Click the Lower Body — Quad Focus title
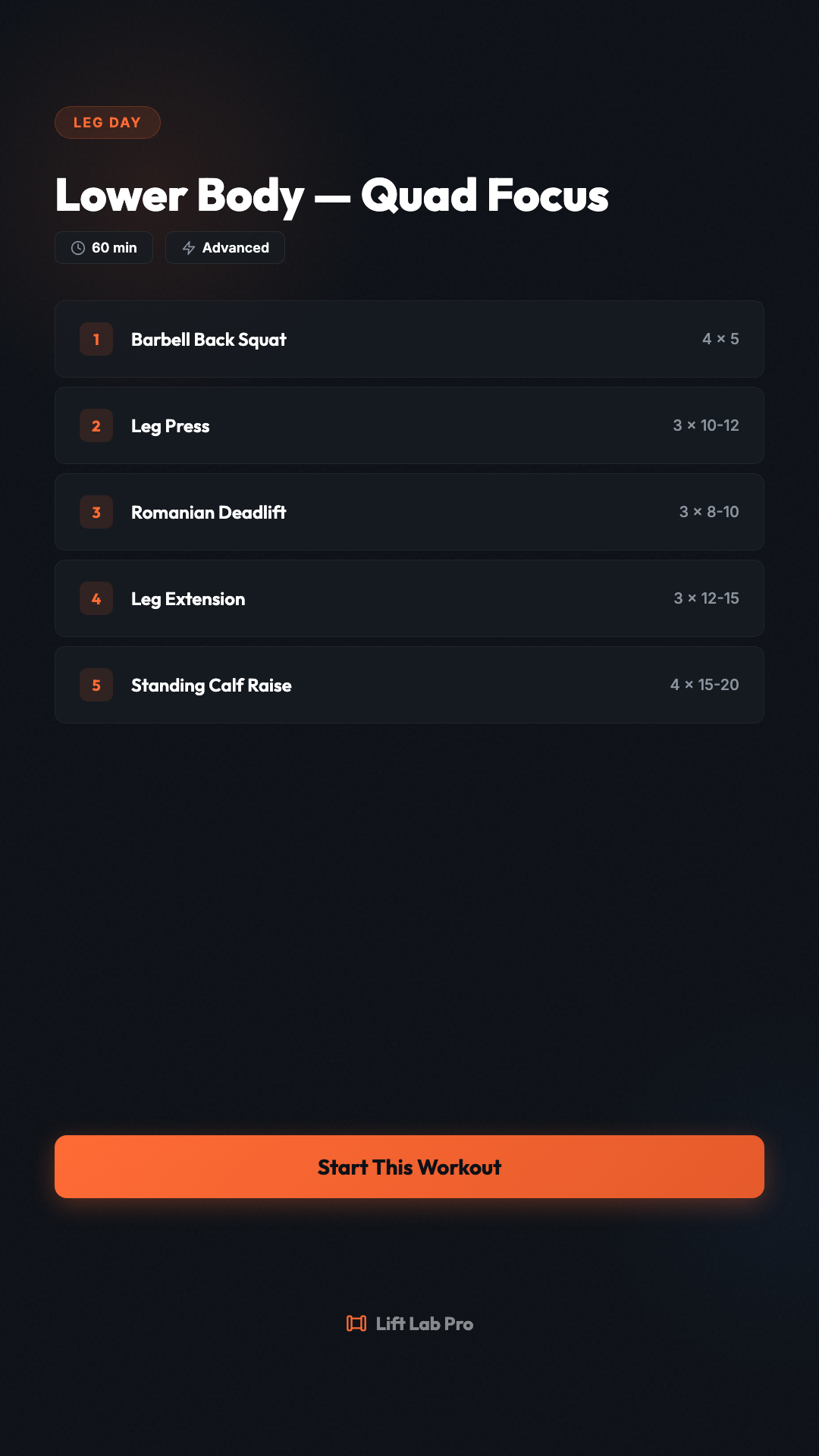The image size is (819, 1456). [x=332, y=196]
